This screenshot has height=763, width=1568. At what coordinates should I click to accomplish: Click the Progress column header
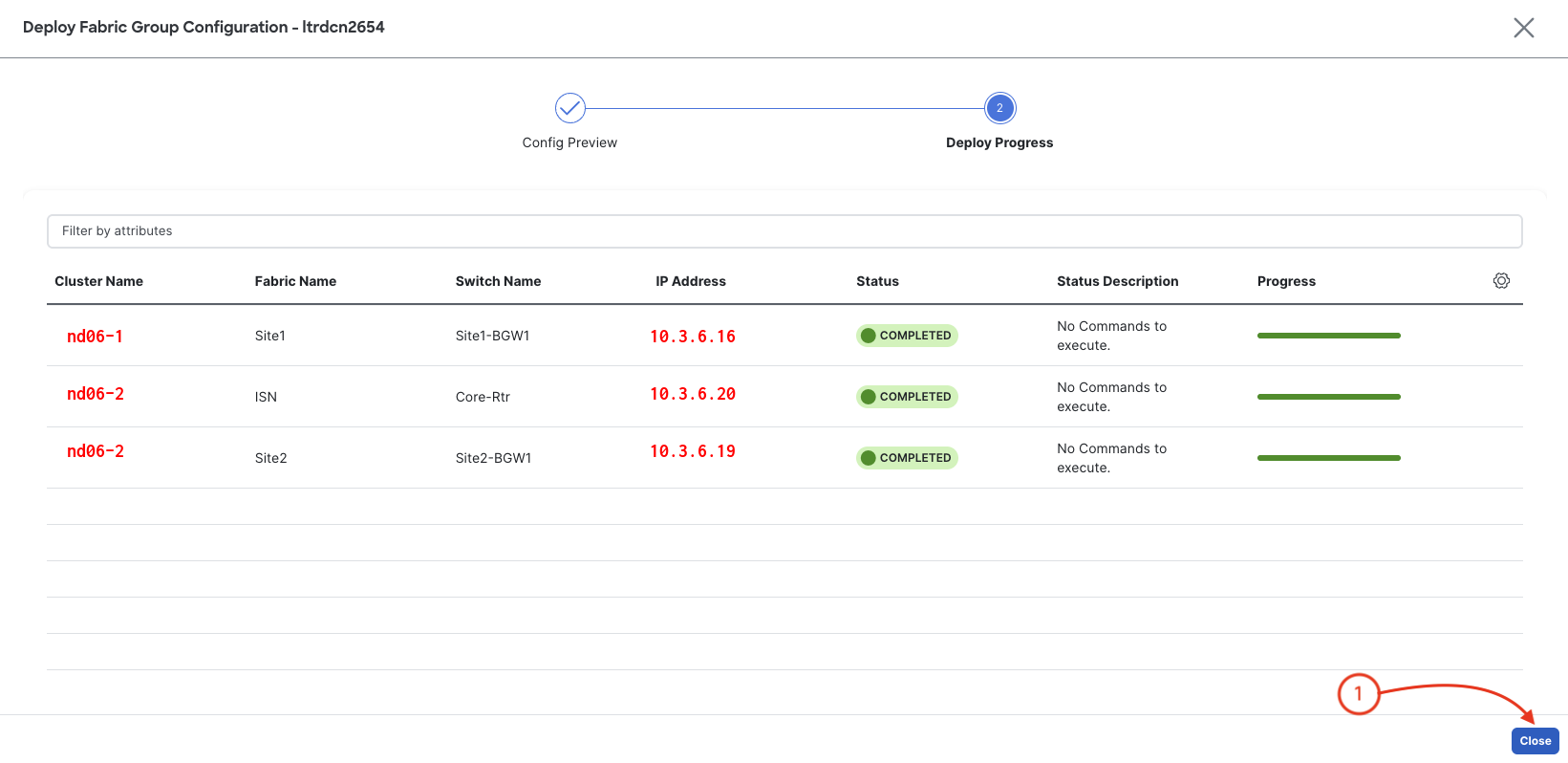(1286, 281)
